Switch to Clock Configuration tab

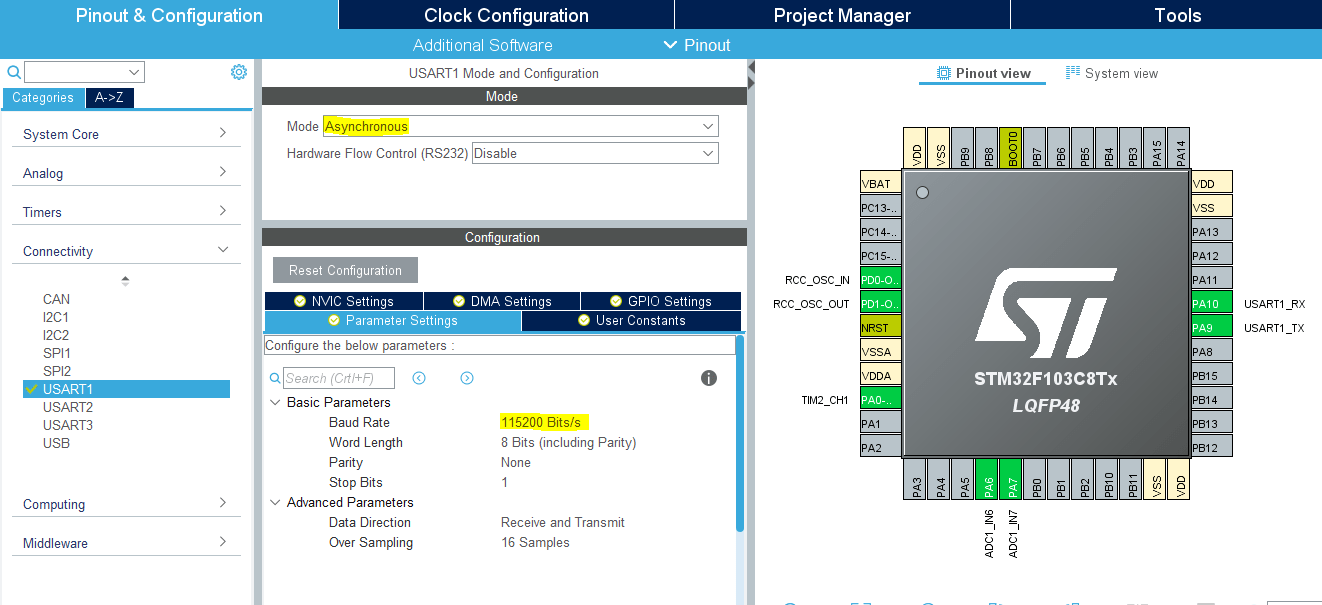pyautogui.click(x=506, y=15)
